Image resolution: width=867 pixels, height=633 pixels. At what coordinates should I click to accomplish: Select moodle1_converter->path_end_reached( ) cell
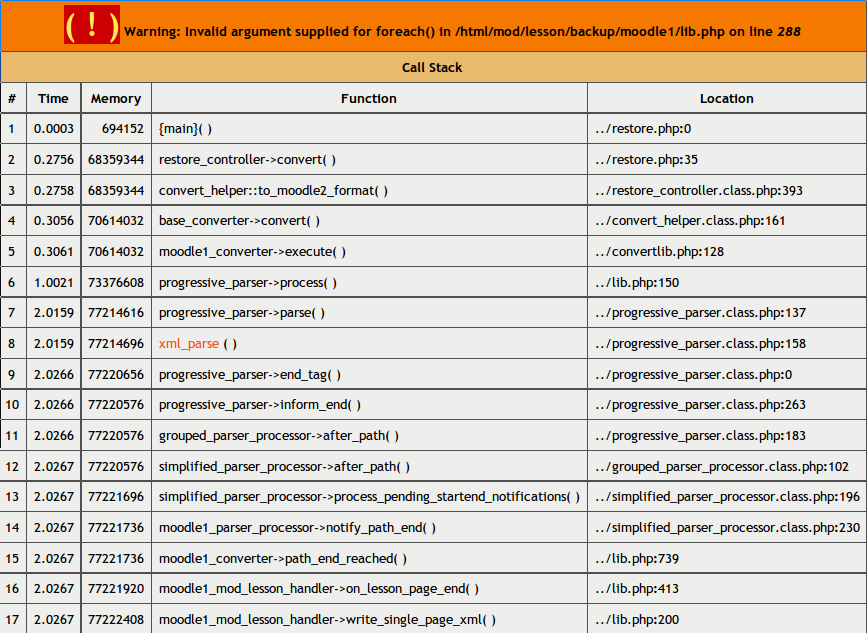tap(369, 558)
